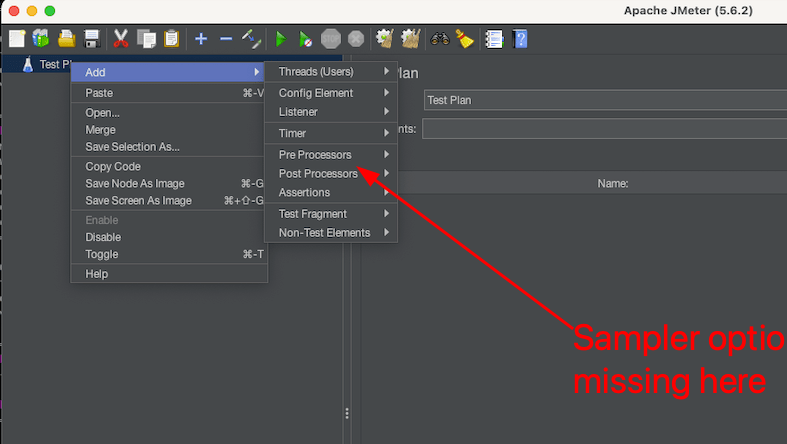Click the New test plan icon
The height and width of the screenshot is (444, 787).
(x=17, y=39)
